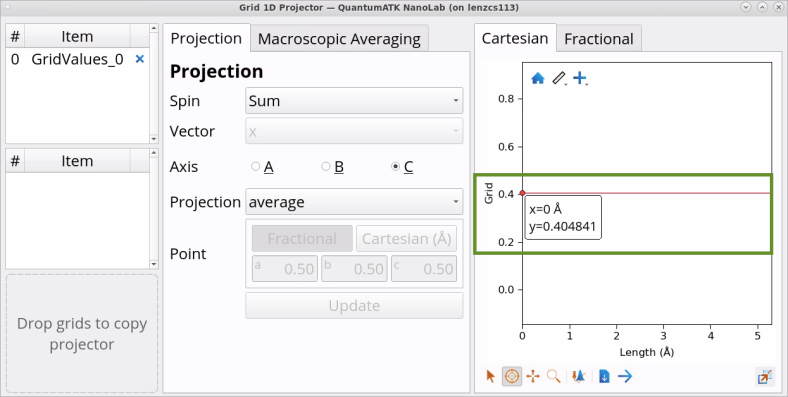Reset plot view with home icon
The width and height of the screenshot is (788, 397).
click(x=538, y=78)
